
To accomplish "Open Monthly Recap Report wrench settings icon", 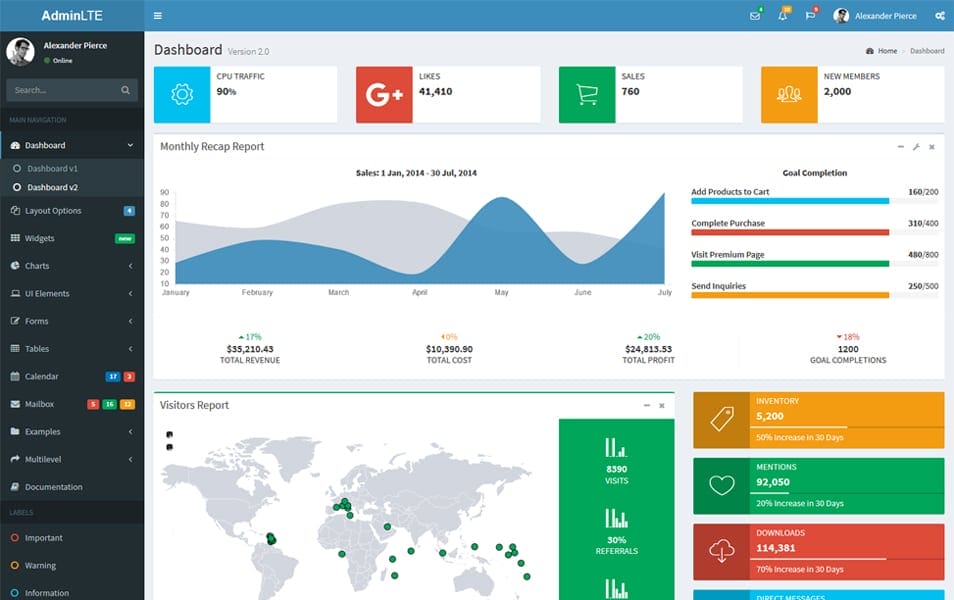I will point(916,145).
